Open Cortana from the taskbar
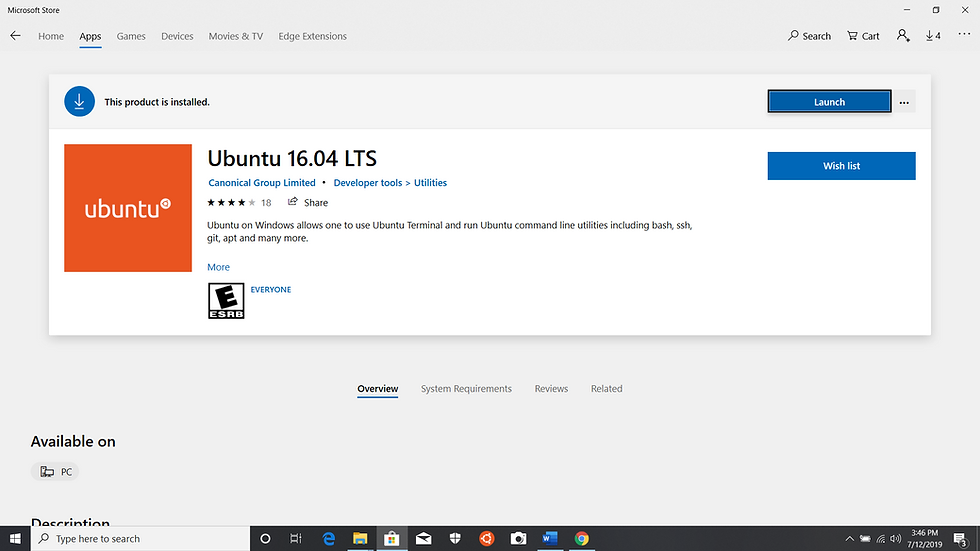This screenshot has height=551, width=980. point(265,539)
